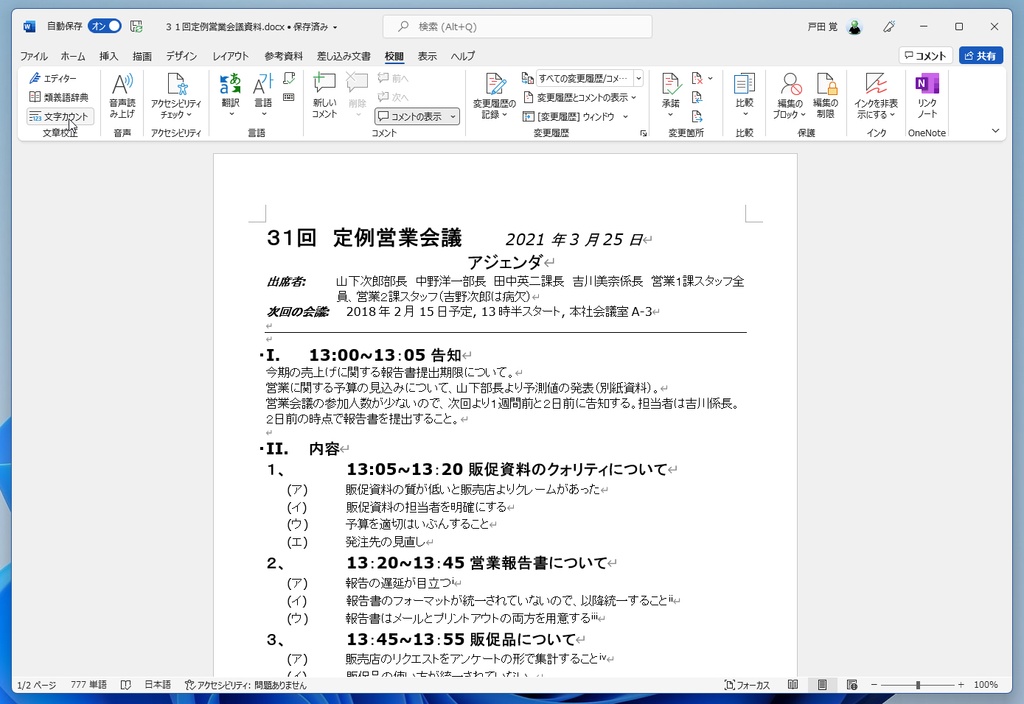Go to previous change icon
Image resolution: width=1024 pixels, height=704 pixels.
pyautogui.click(x=697, y=98)
